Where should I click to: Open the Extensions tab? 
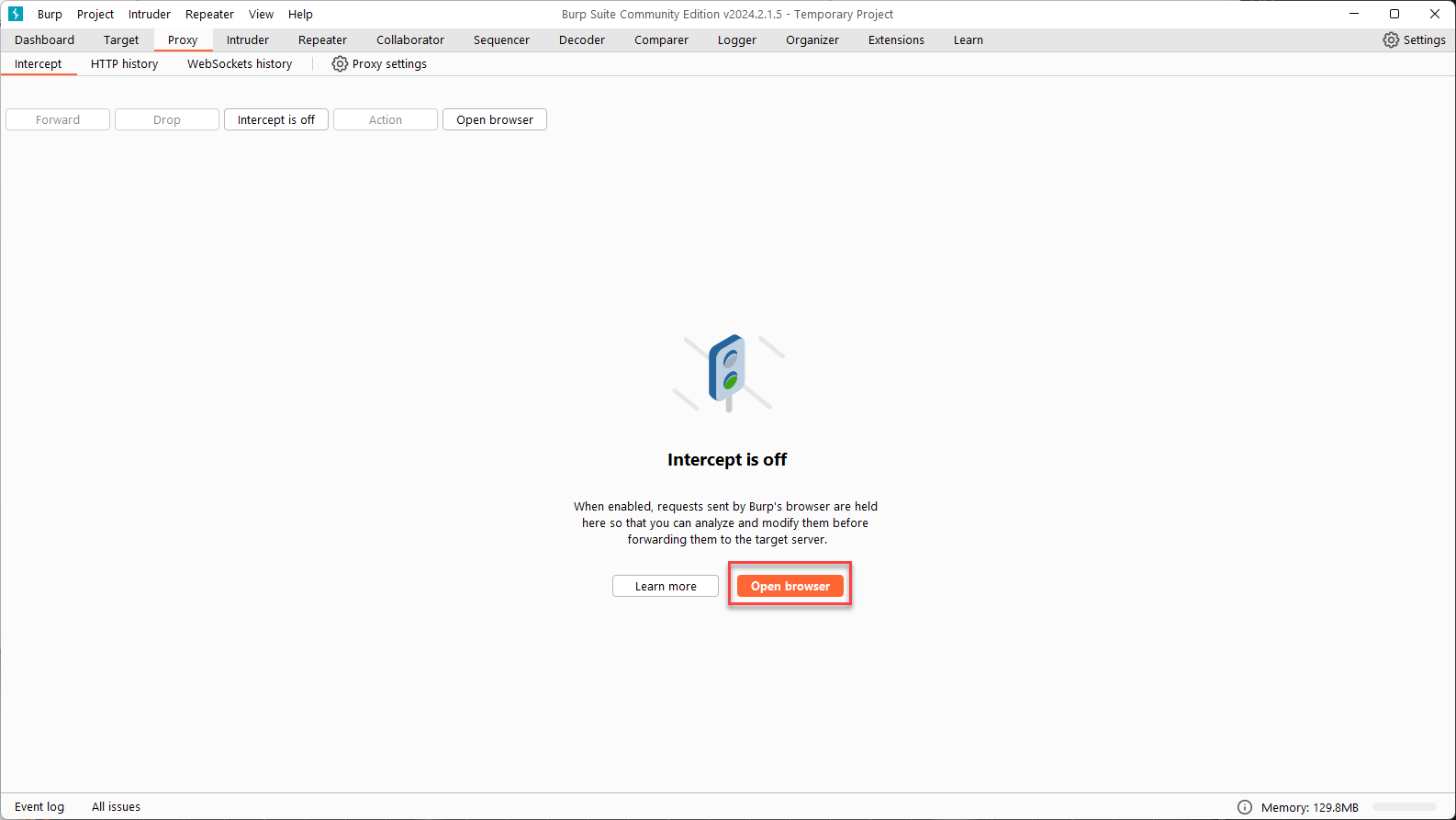tap(896, 39)
